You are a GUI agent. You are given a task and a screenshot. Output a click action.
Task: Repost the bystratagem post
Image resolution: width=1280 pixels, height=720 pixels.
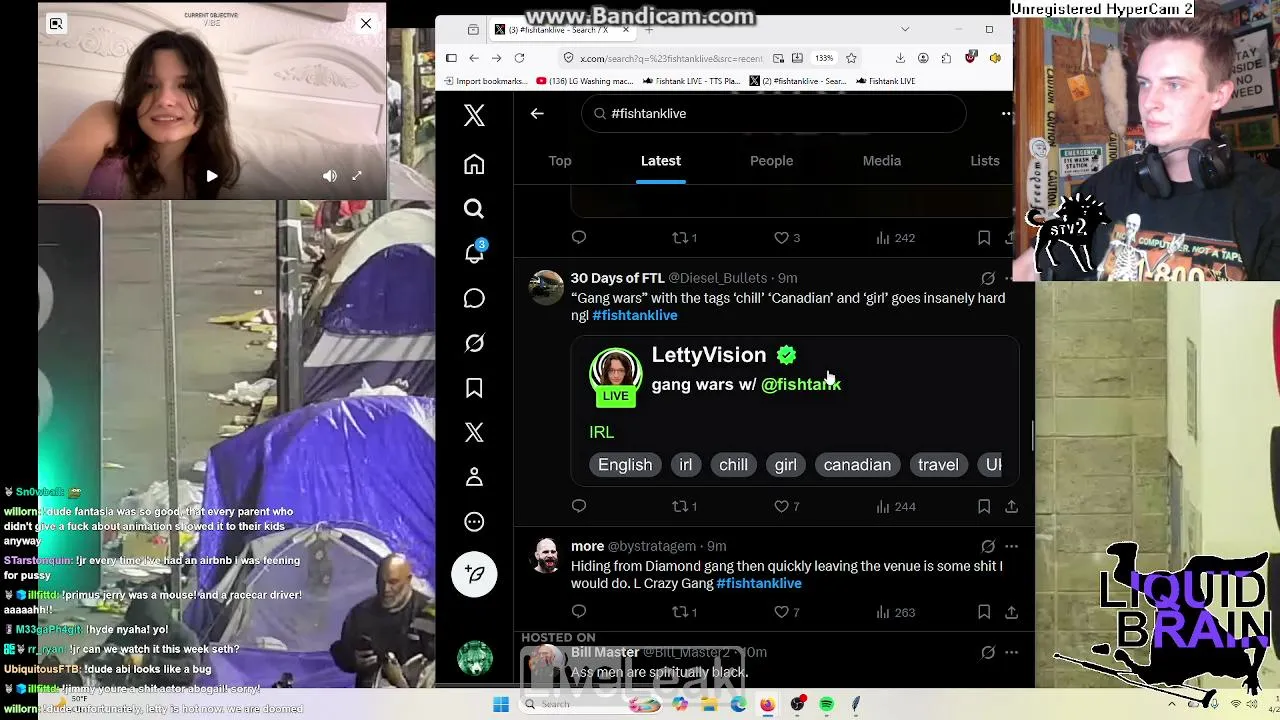coord(684,612)
